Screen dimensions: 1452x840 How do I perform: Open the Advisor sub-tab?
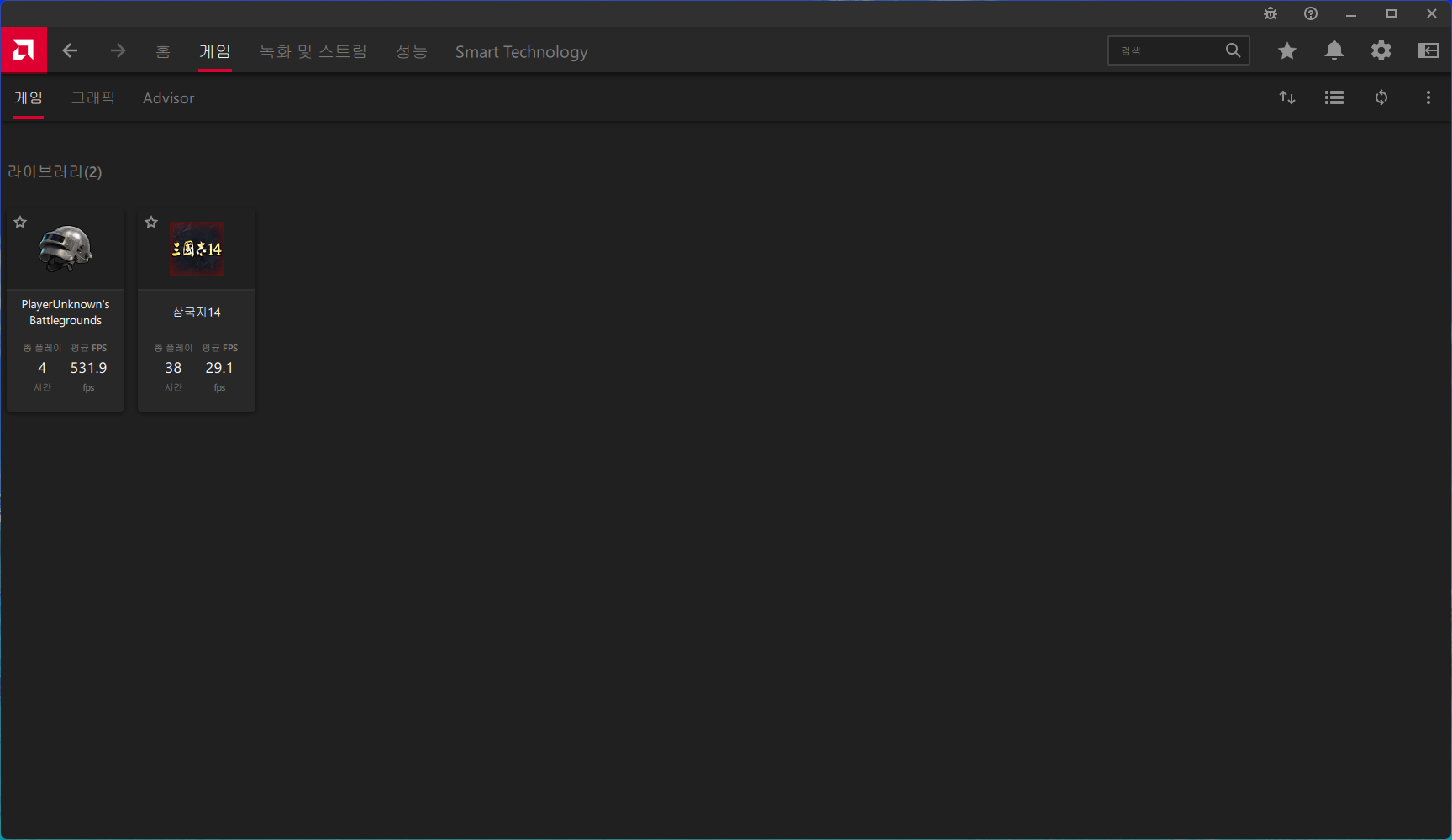coord(168,98)
